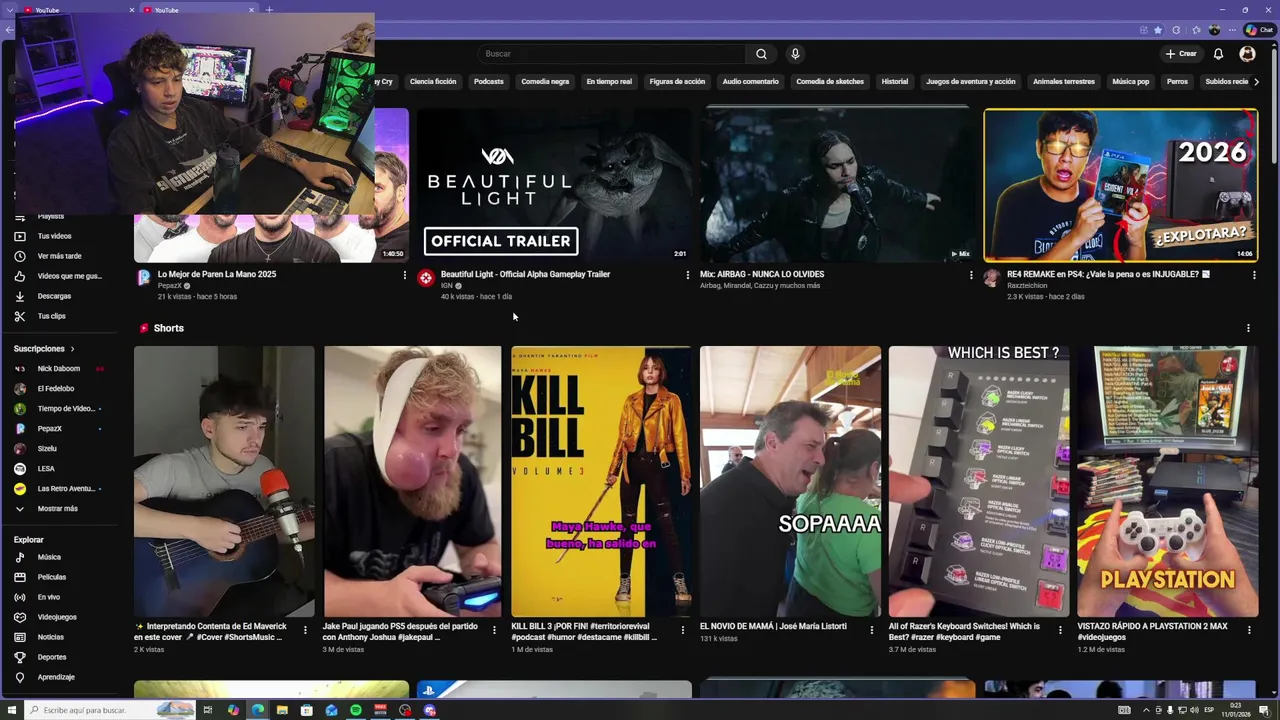1280x720 pixels.
Task: Open the YouTube search icon button
Action: (761, 54)
